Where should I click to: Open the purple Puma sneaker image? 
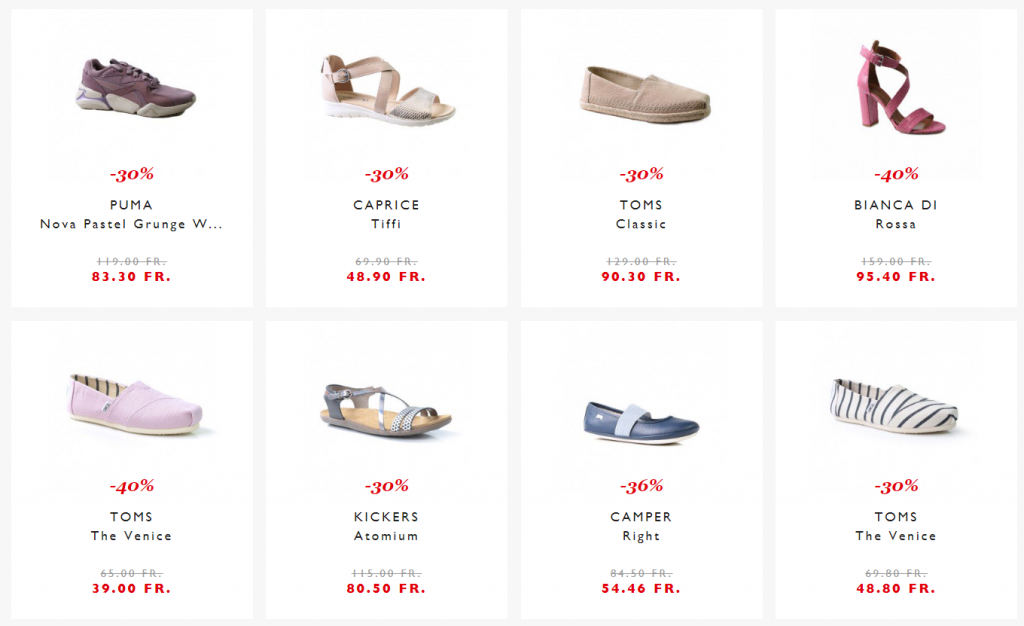(x=135, y=87)
